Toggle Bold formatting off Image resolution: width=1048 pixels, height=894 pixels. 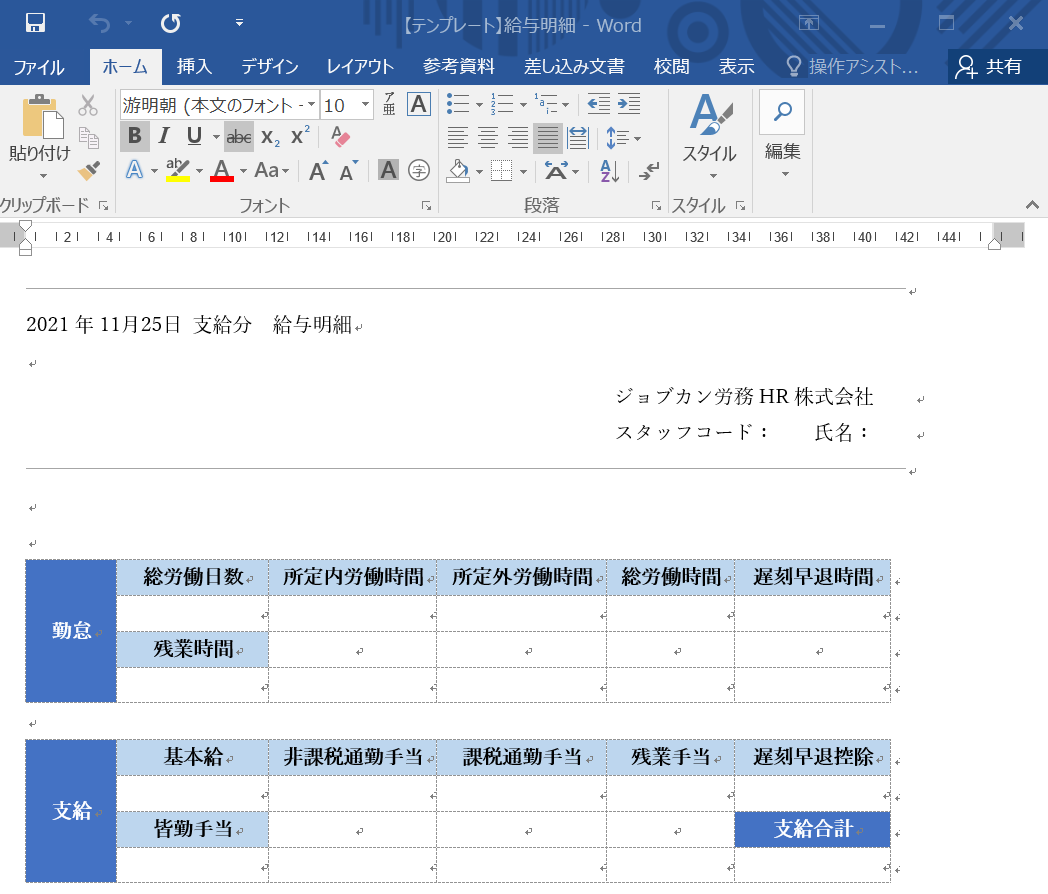pos(135,137)
